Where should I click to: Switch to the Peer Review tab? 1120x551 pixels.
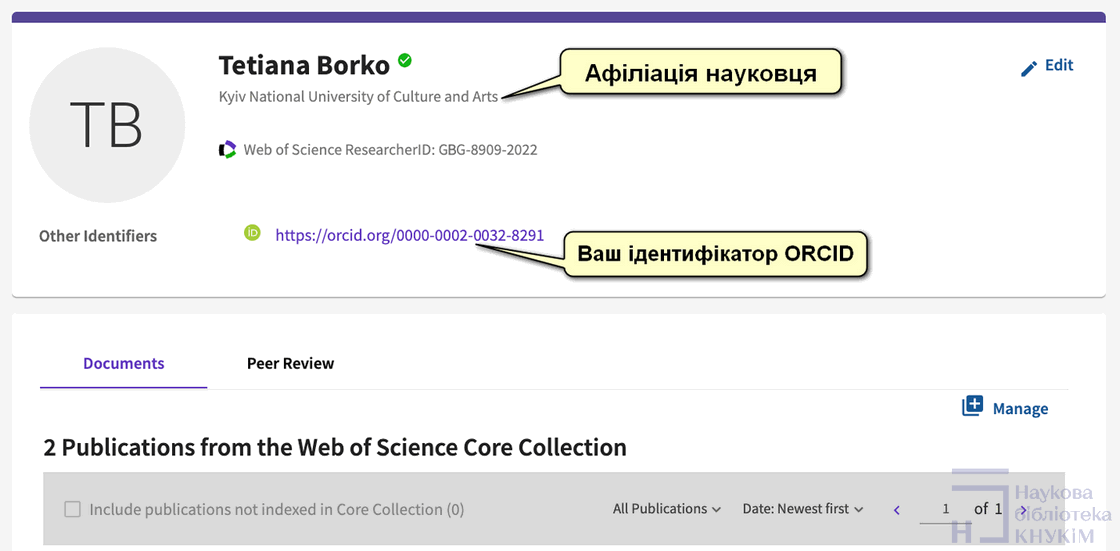pyautogui.click(x=290, y=364)
